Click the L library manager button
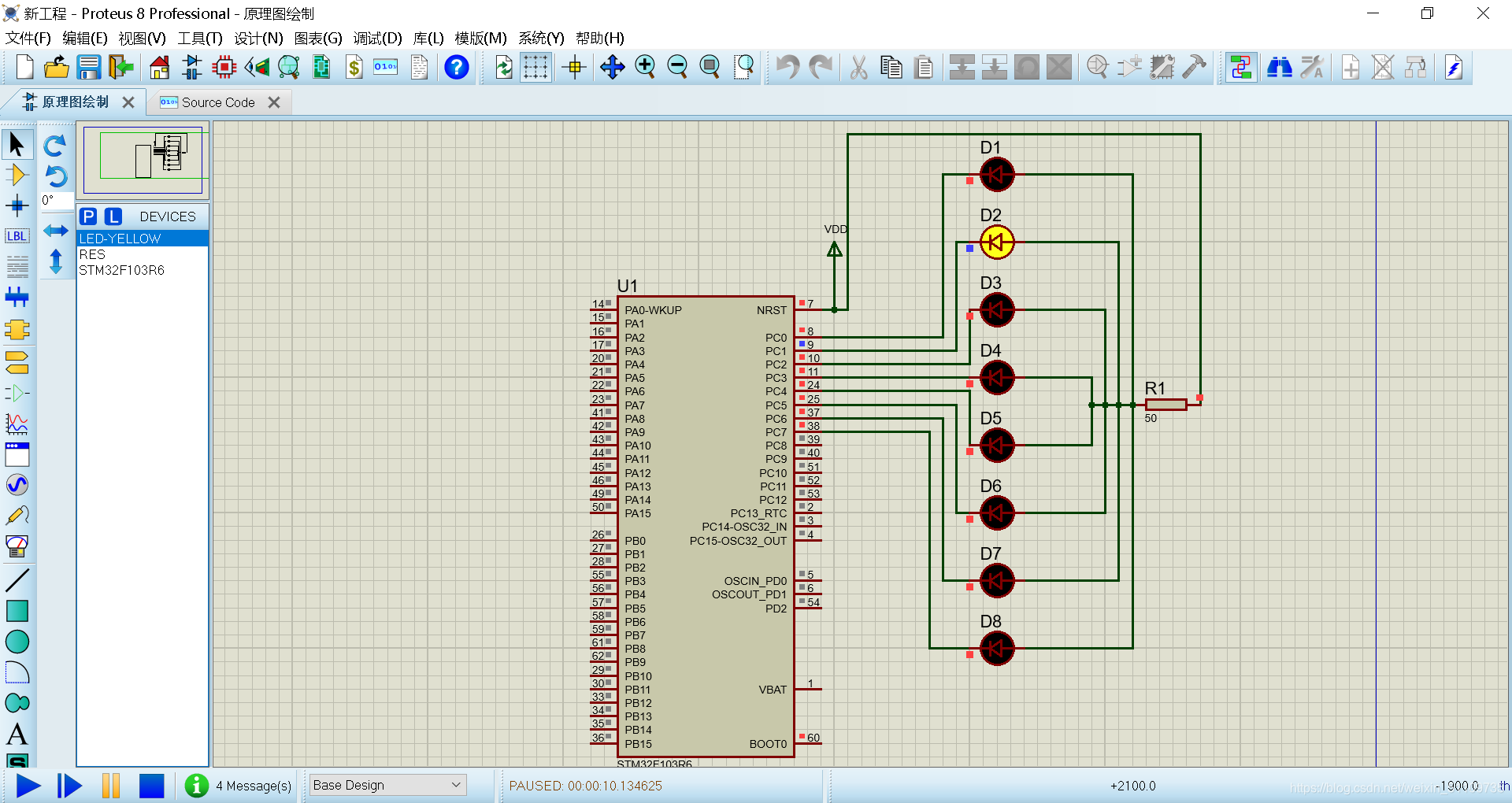 coord(113,216)
